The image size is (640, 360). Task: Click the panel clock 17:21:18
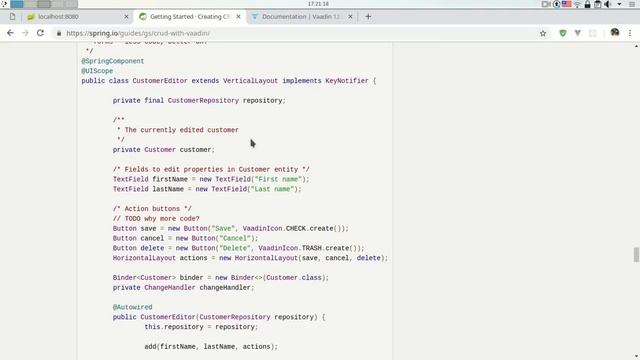tap(318, 4)
